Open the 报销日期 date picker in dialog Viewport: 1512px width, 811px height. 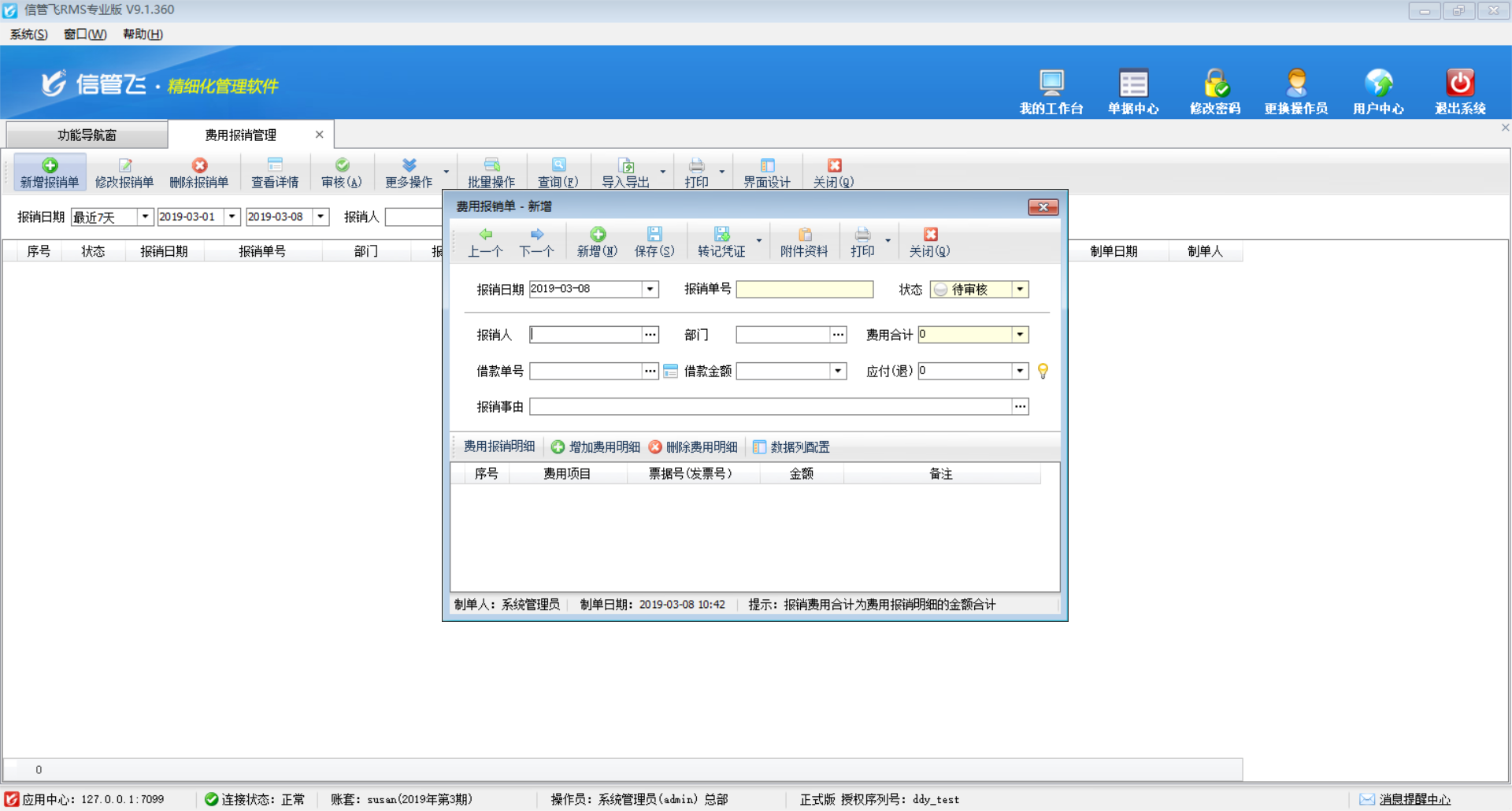click(x=650, y=290)
